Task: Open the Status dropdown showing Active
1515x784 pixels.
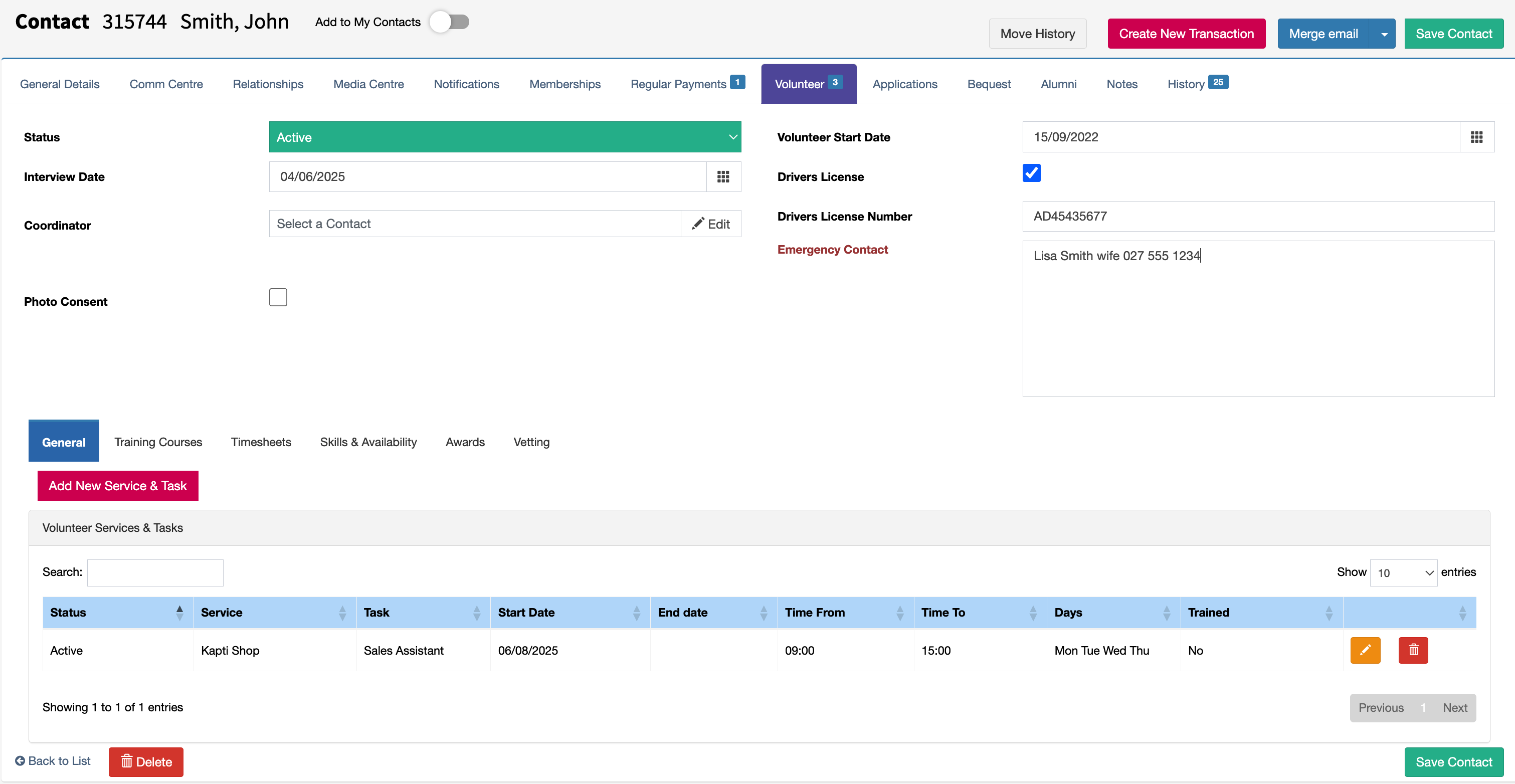Action: (505, 137)
